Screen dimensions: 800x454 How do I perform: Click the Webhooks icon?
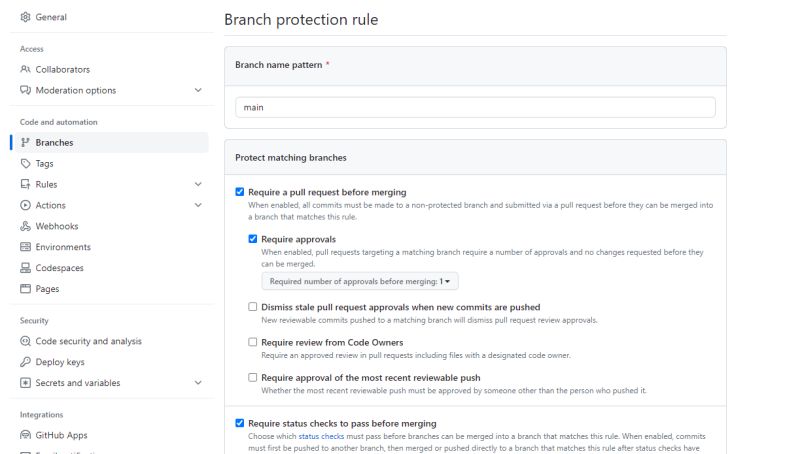click(26, 226)
